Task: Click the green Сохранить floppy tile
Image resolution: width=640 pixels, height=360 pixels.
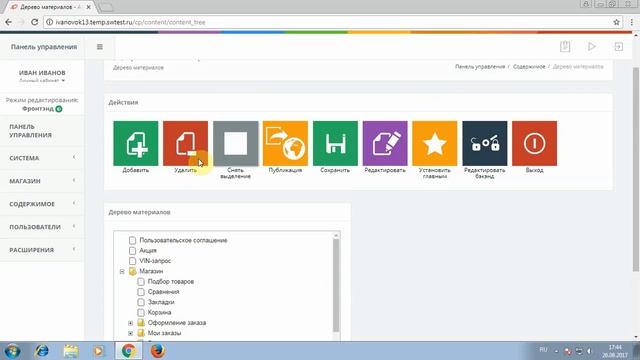Action: point(335,143)
